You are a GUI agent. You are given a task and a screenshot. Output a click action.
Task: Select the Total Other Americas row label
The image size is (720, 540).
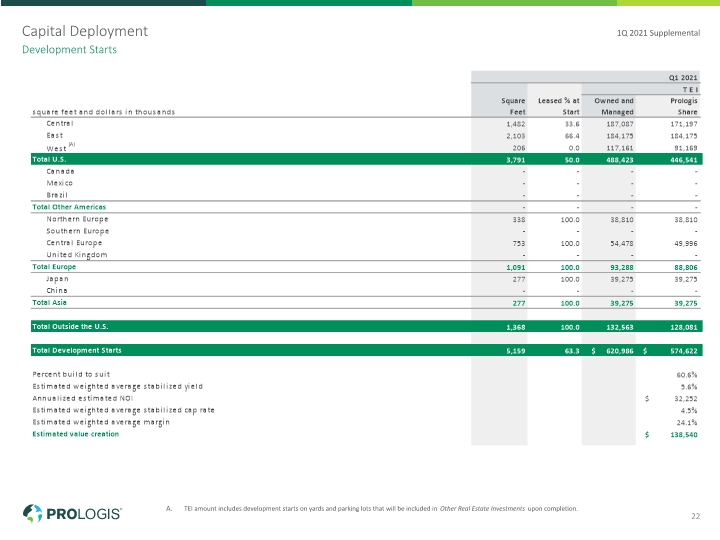(69, 207)
